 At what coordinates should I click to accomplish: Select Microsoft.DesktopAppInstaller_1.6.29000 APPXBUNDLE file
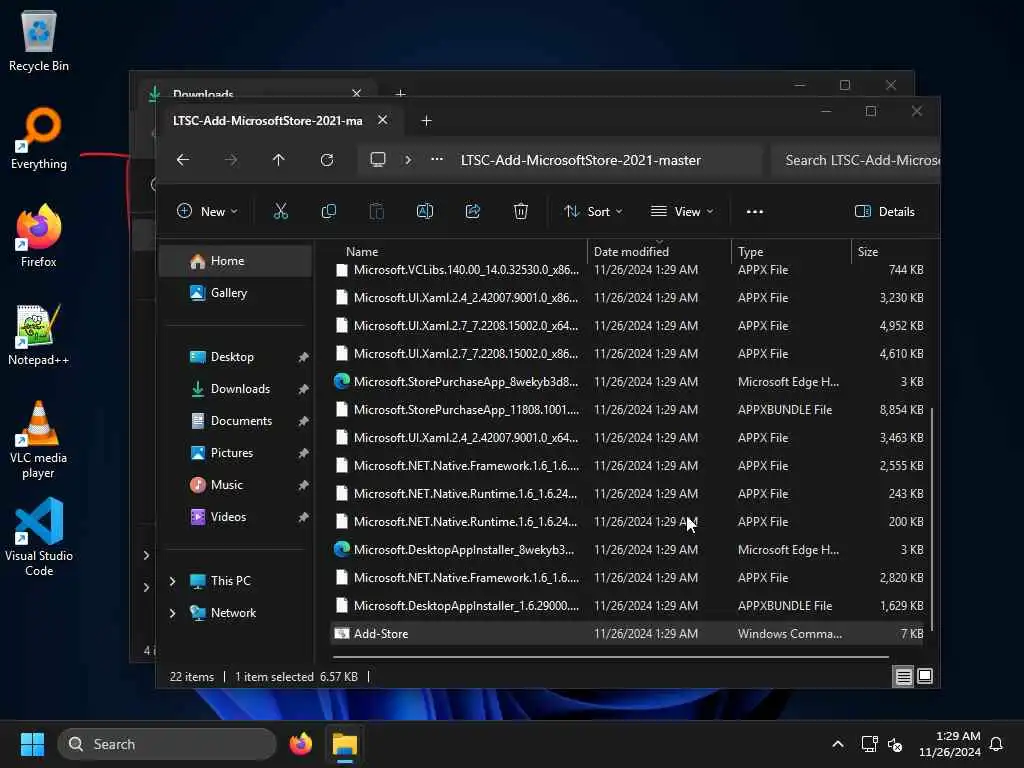pyautogui.click(x=627, y=605)
